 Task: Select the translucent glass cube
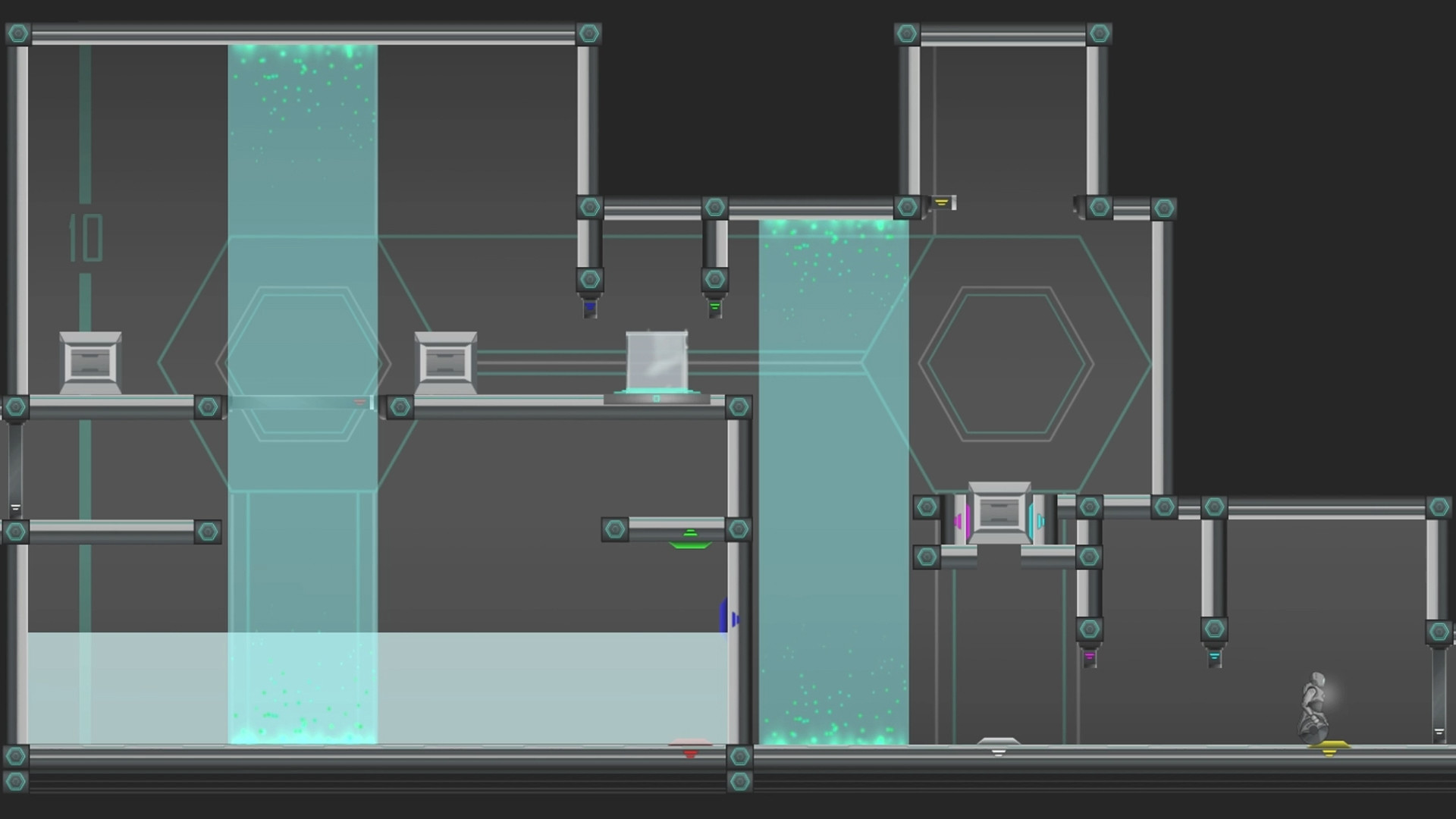pyautogui.click(x=657, y=361)
